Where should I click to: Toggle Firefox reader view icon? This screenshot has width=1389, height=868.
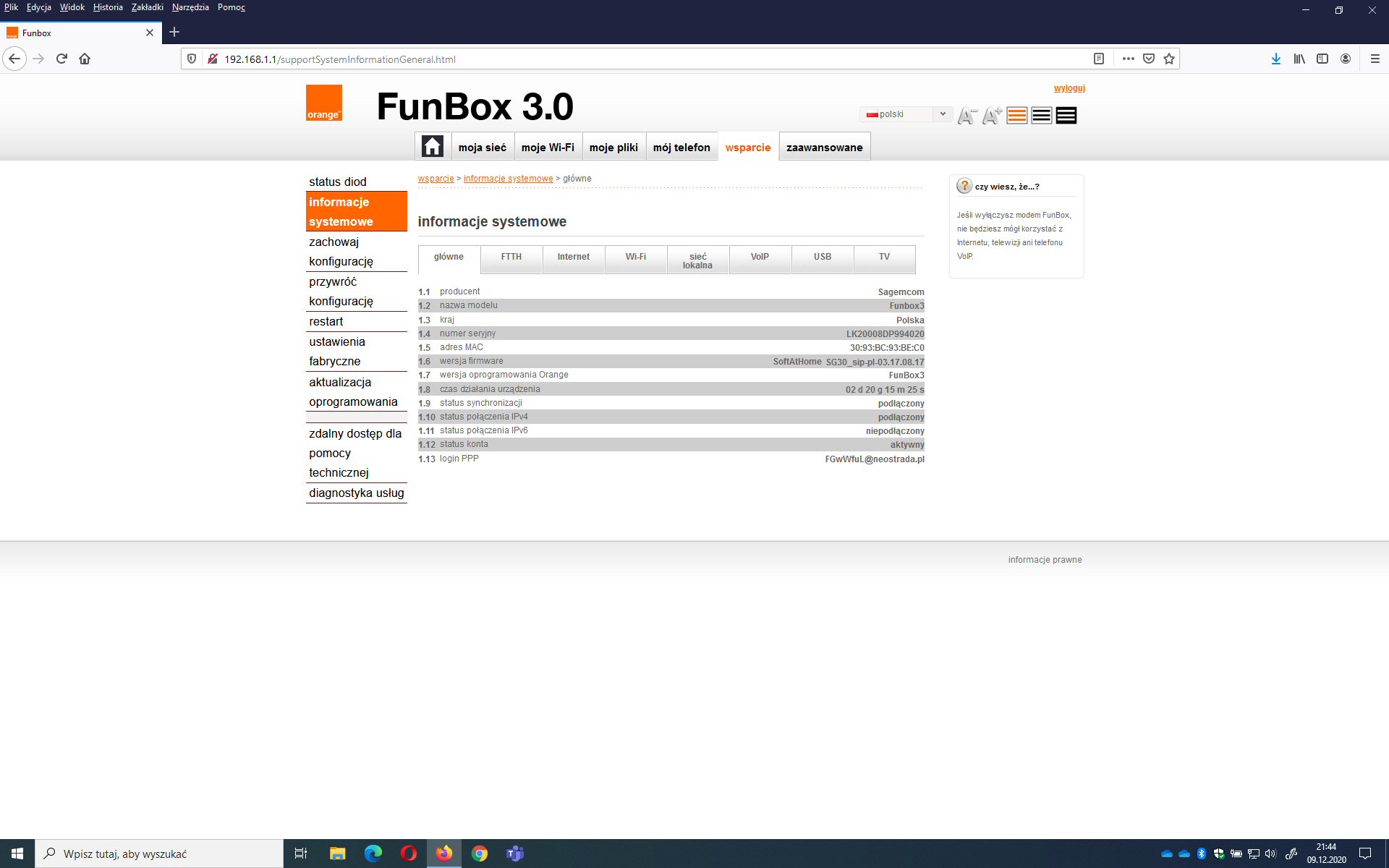[x=1098, y=59]
